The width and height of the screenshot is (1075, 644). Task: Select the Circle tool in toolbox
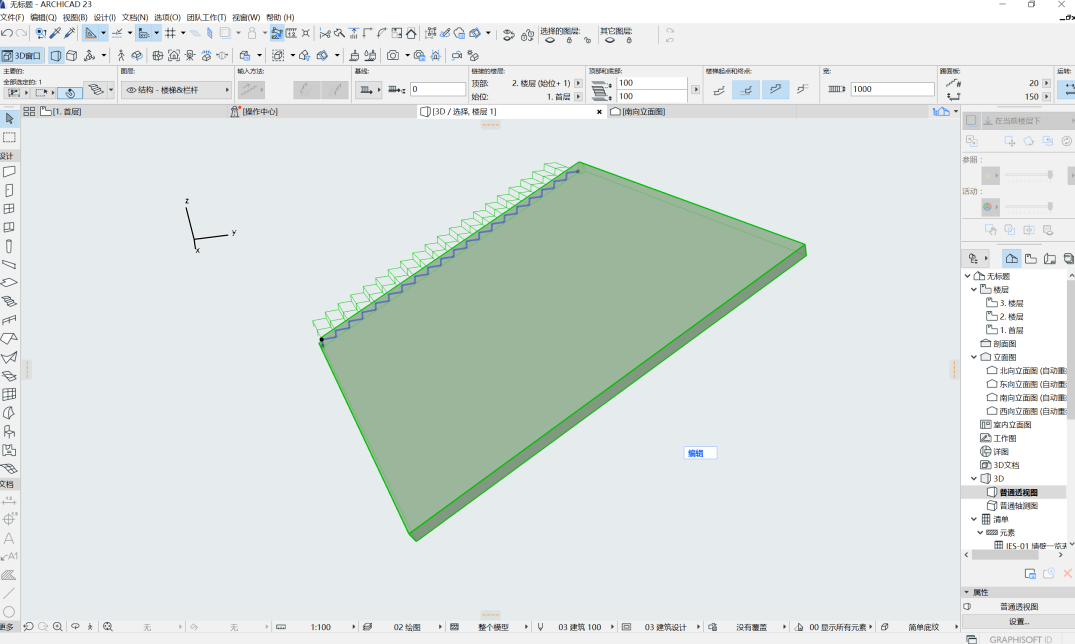[x=9, y=612]
